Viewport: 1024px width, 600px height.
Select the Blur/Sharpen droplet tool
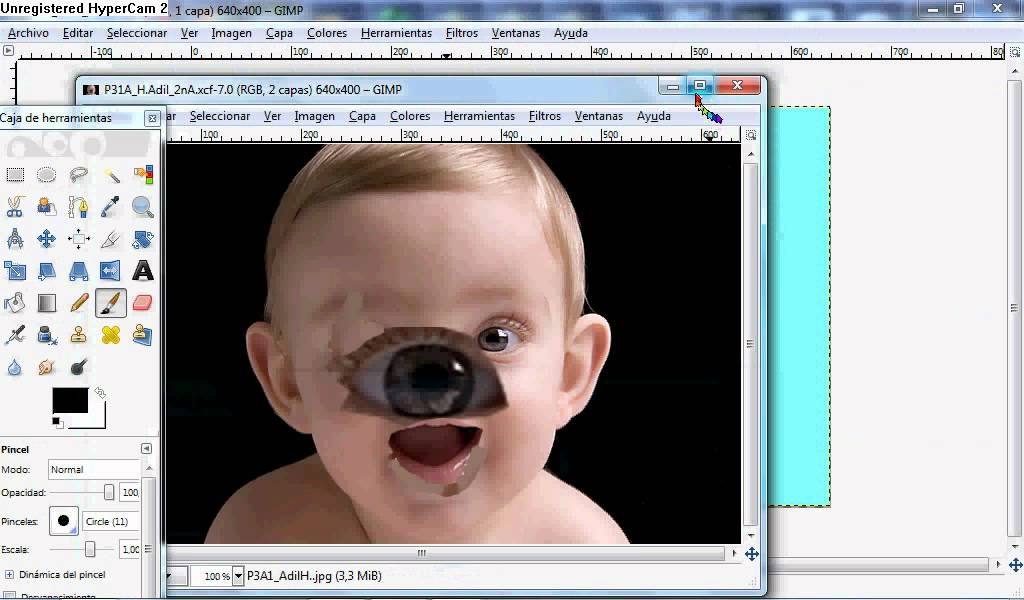click(15, 367)
